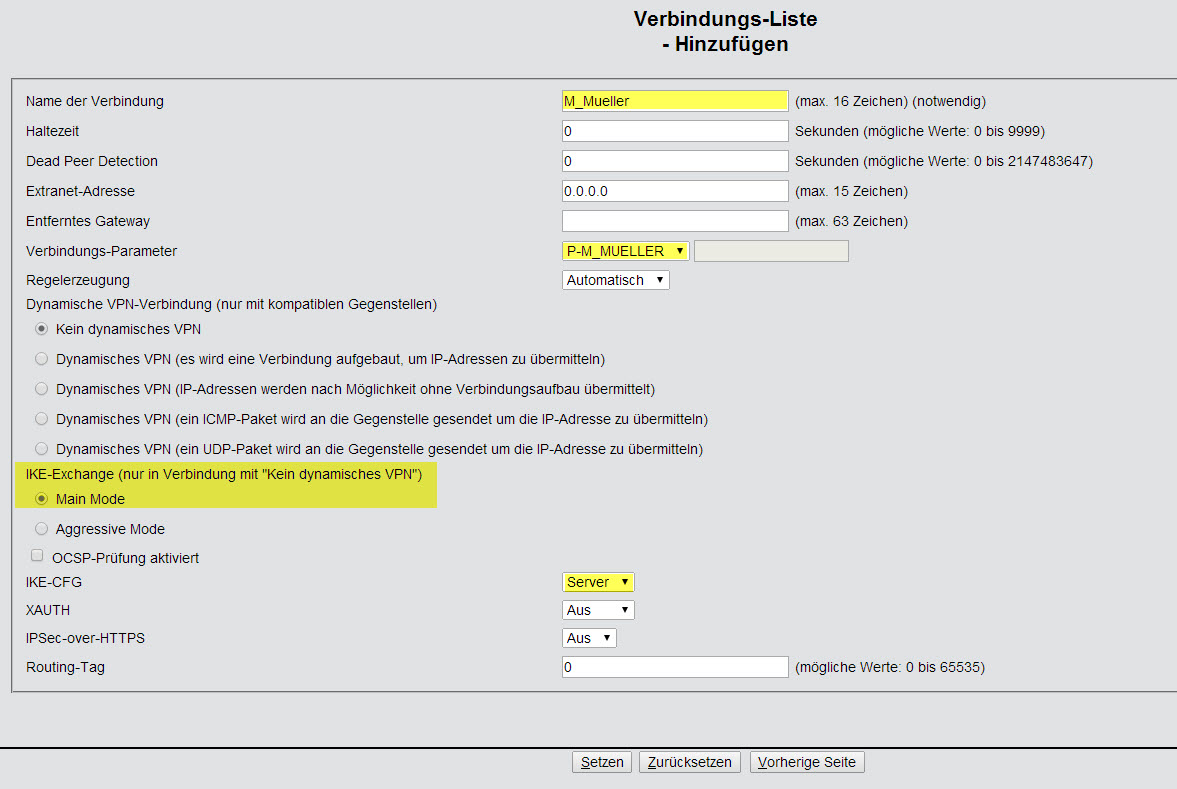Click the Extranet-Adresse input field
The height and width of the screenshot is (789, 1177).
675,191
